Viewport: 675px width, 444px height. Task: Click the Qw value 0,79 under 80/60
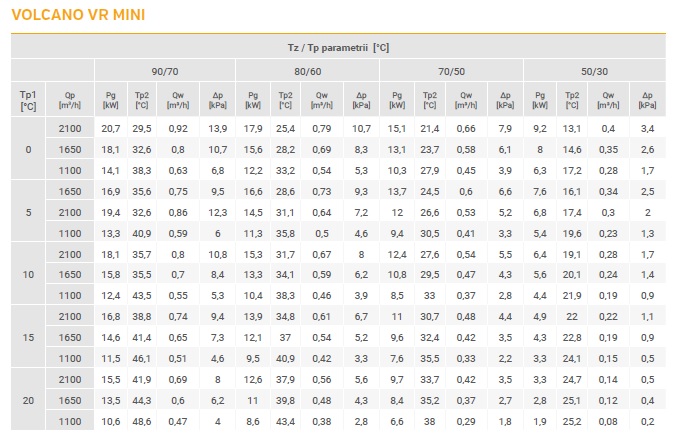click(322, 128)
